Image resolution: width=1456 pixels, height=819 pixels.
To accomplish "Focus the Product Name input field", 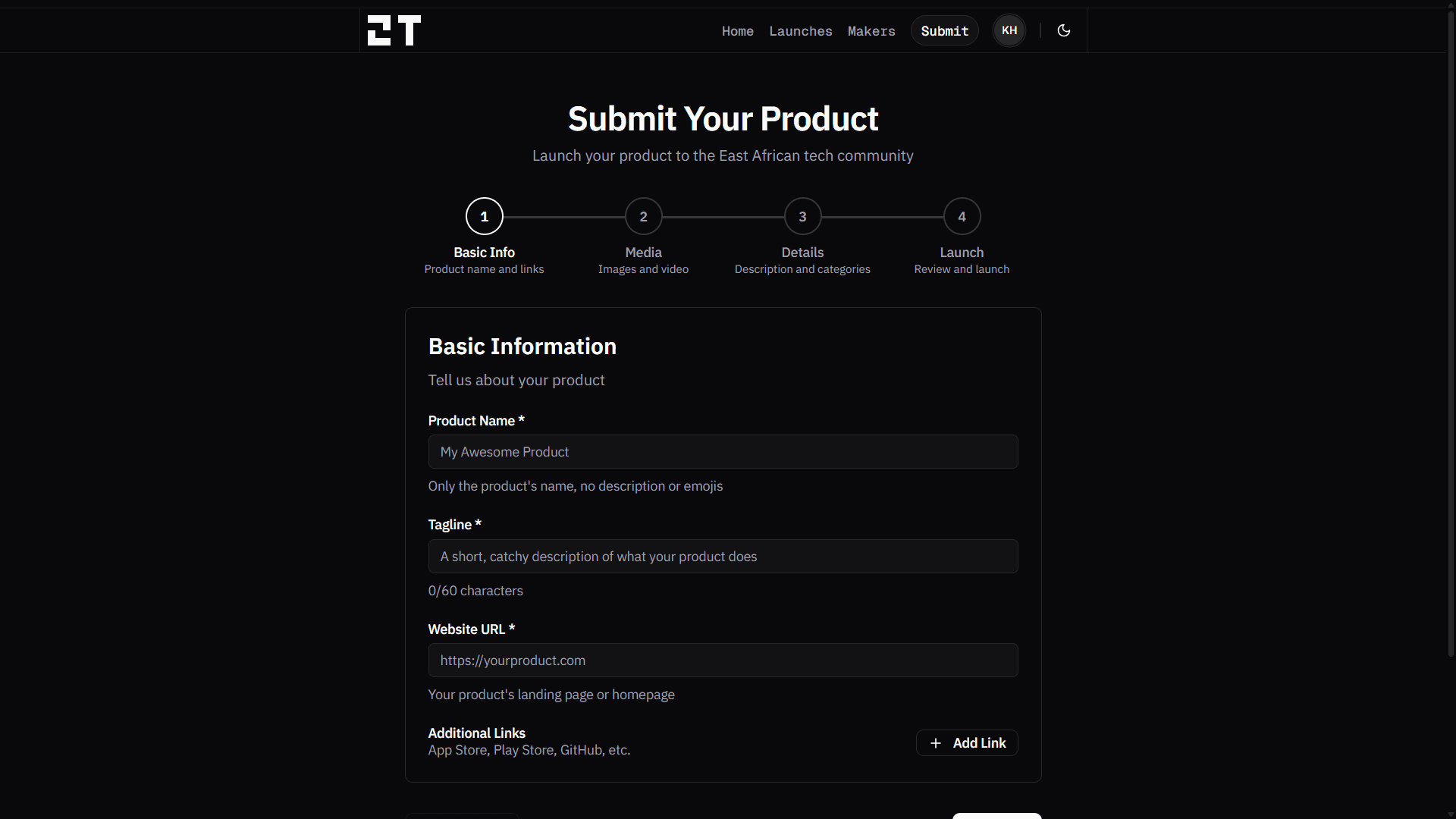I will pos(723,451).
